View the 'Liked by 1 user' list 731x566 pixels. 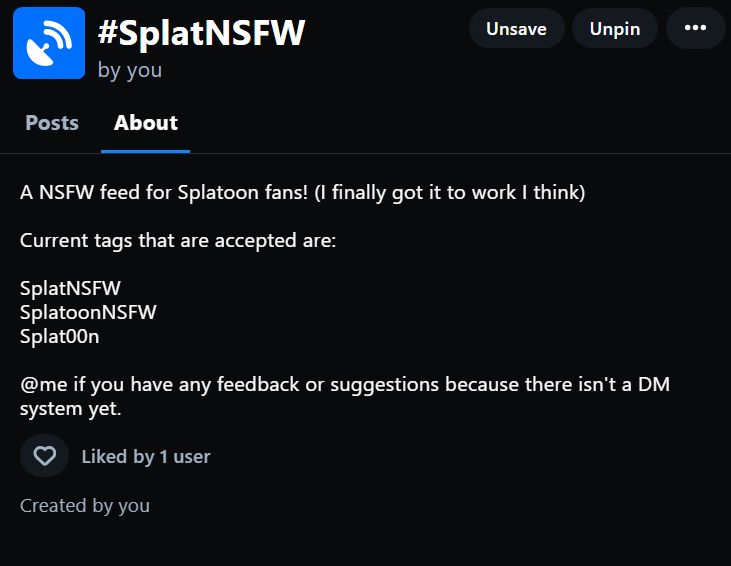click(x=146, y=457)
